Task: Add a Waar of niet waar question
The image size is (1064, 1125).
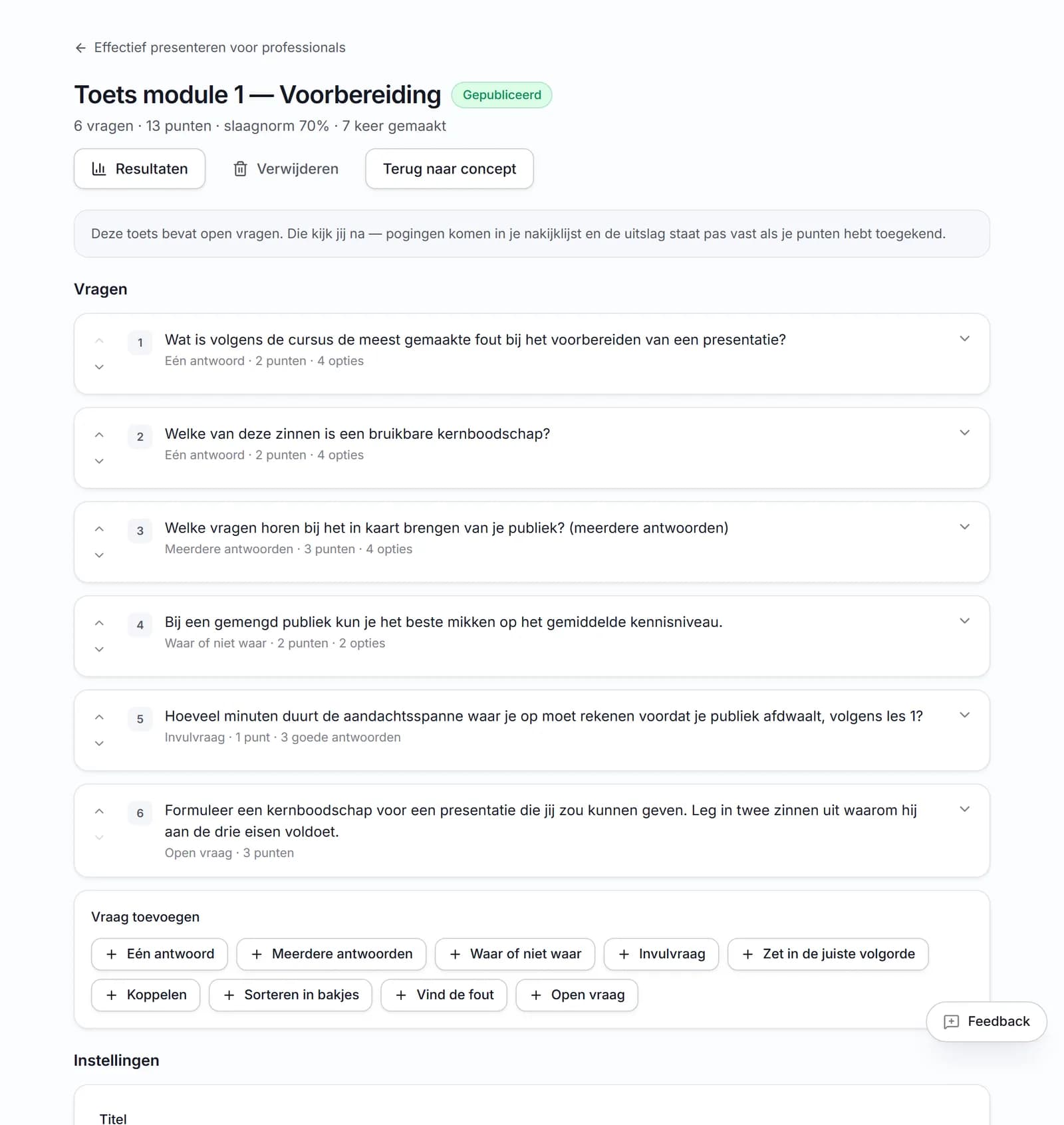Action: tap(515, 954)
